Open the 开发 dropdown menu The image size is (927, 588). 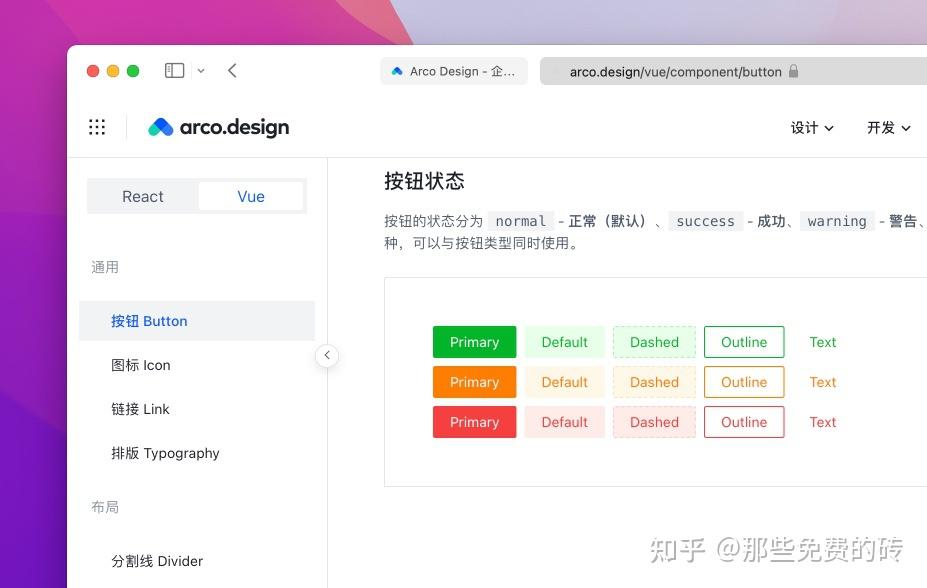point(888,128)
